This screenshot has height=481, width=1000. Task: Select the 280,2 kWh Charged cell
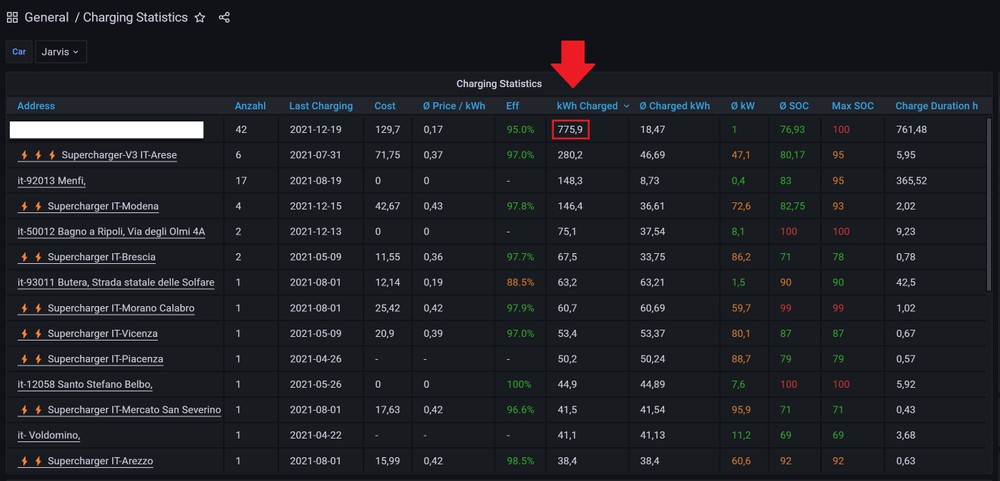[570, 155]
